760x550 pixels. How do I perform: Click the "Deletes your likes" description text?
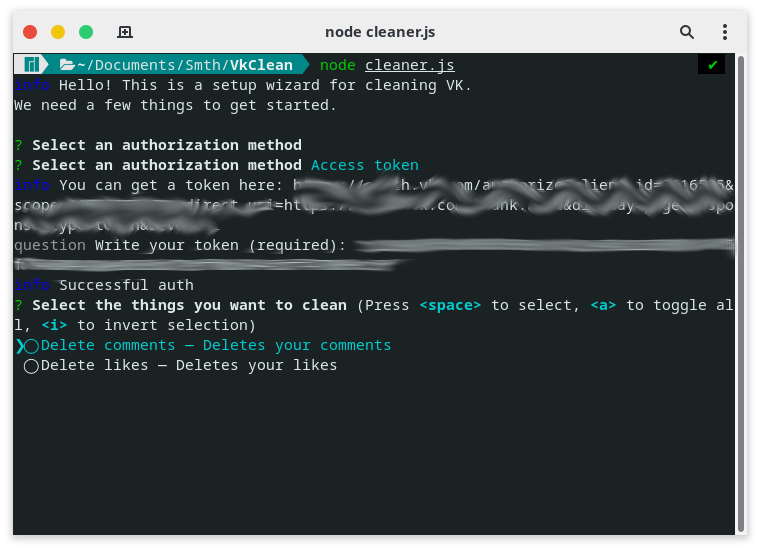256,365
